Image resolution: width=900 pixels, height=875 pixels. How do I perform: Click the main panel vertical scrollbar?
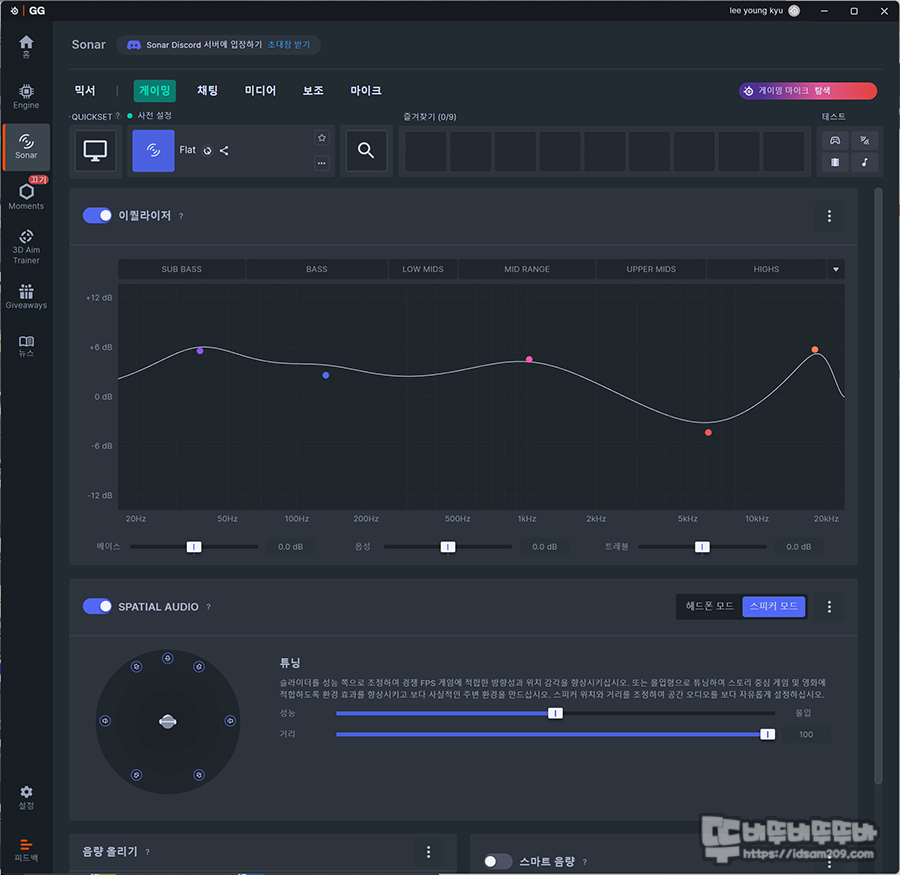pos(878,486)
